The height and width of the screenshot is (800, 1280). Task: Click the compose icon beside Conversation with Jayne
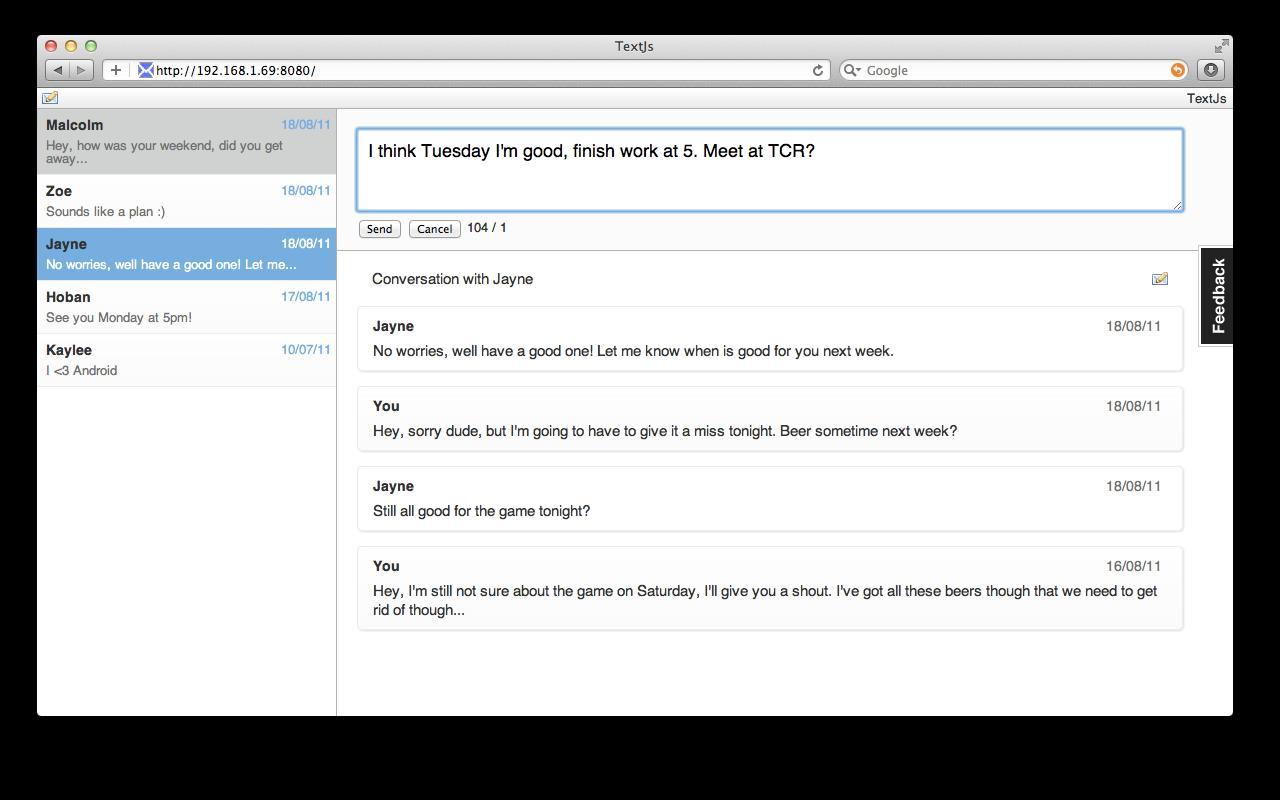(1160, 279)
